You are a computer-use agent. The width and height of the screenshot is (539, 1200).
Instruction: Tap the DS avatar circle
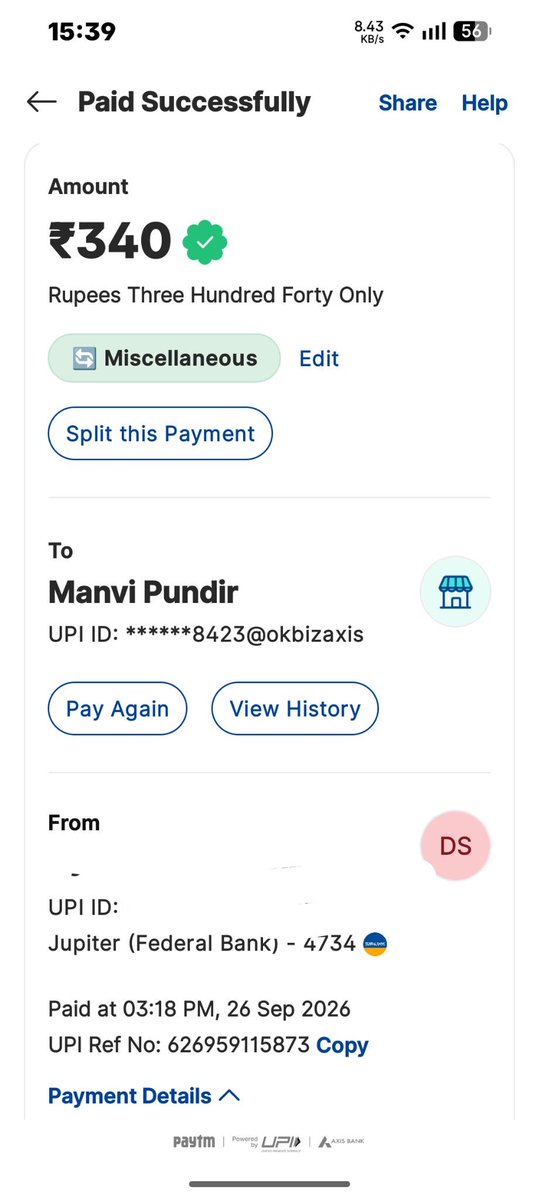pyautogui.click(x=455, y=846)
